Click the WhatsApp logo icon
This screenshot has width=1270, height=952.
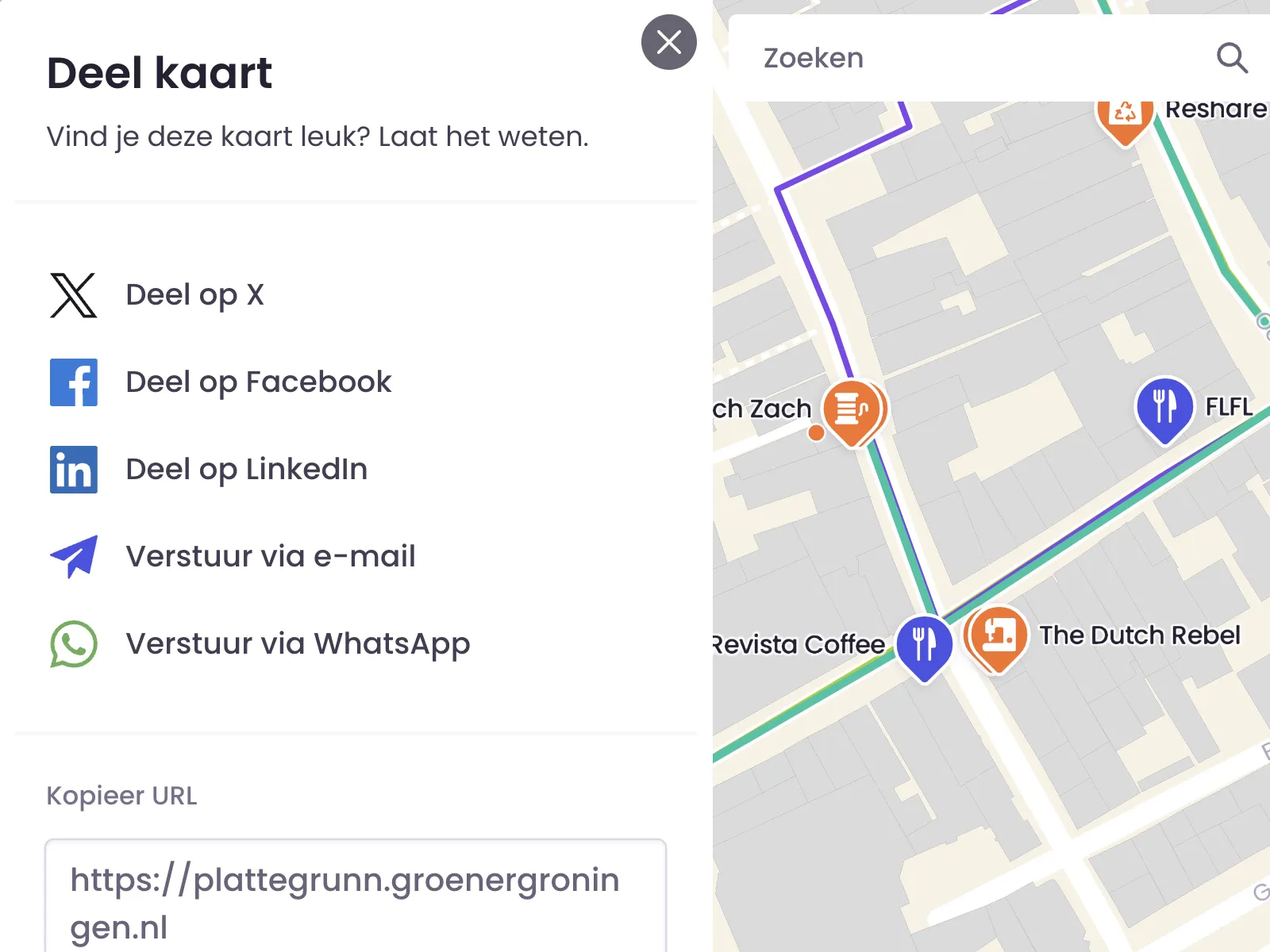73,644
